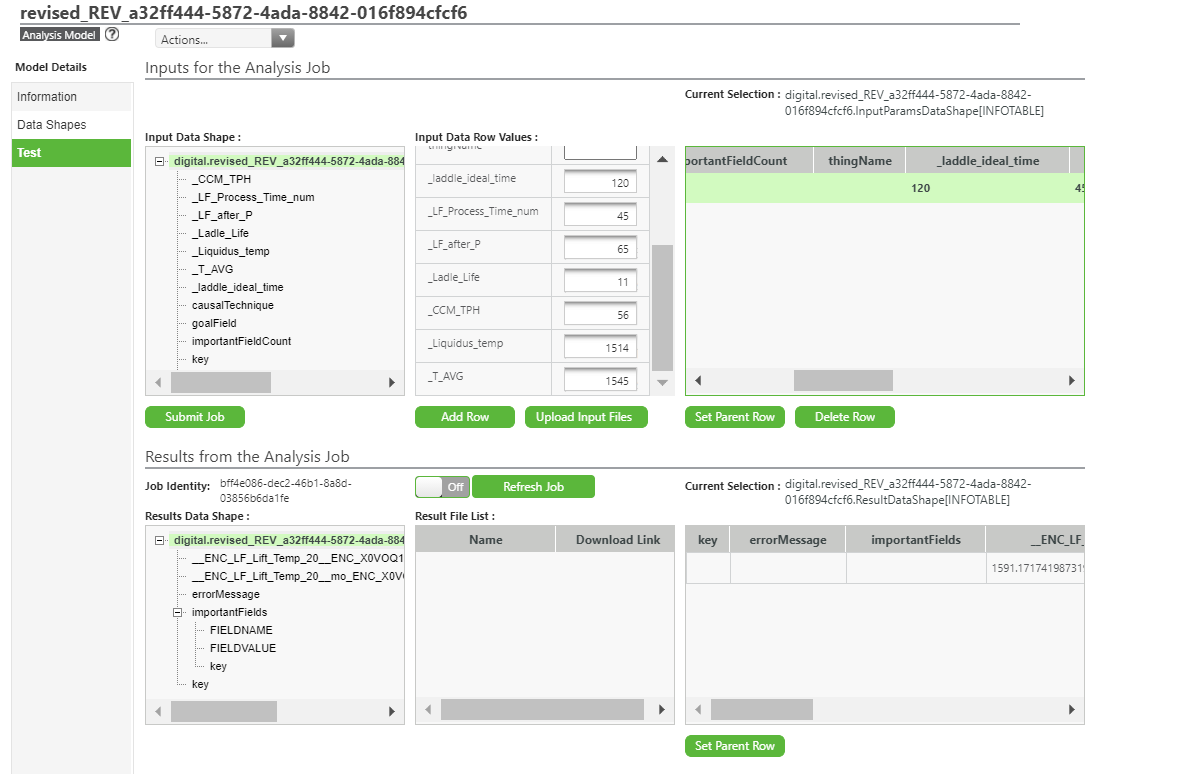The height and width of the screenshot is (774, 1177).
Task: Click Add Row to insert an input row
Action: (464, 417)
